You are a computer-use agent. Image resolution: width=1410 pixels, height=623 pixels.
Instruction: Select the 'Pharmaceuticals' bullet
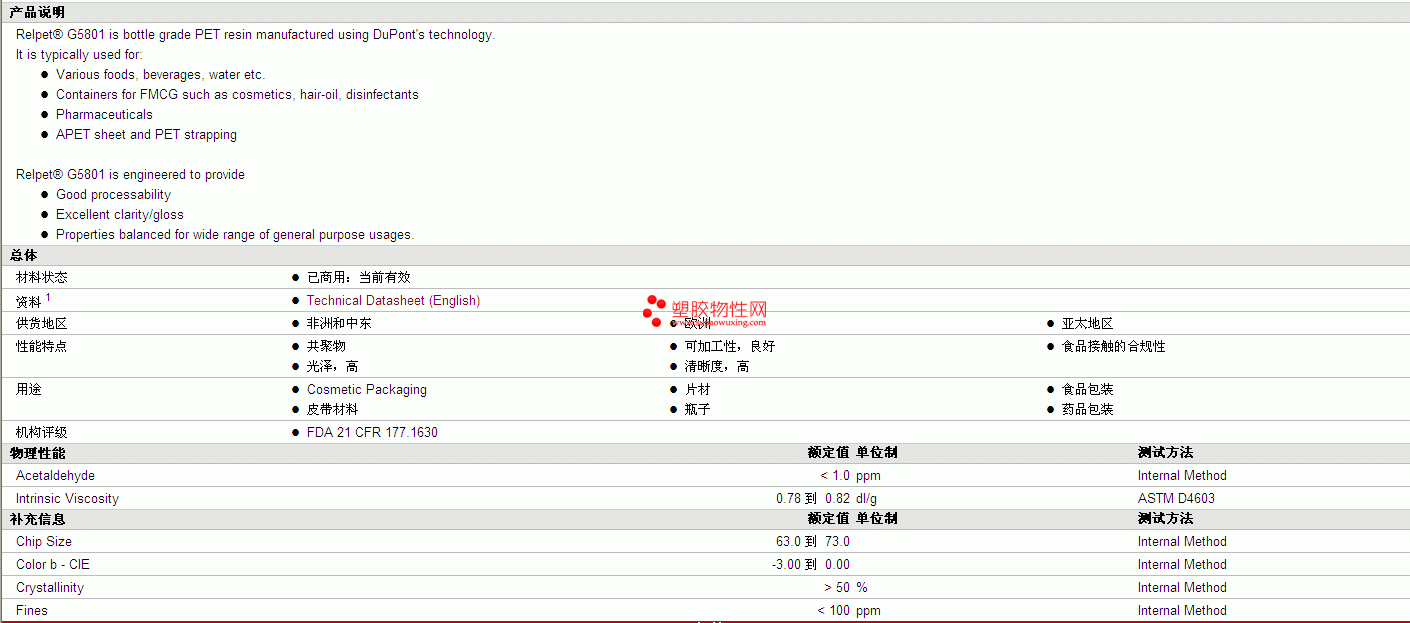104,115
